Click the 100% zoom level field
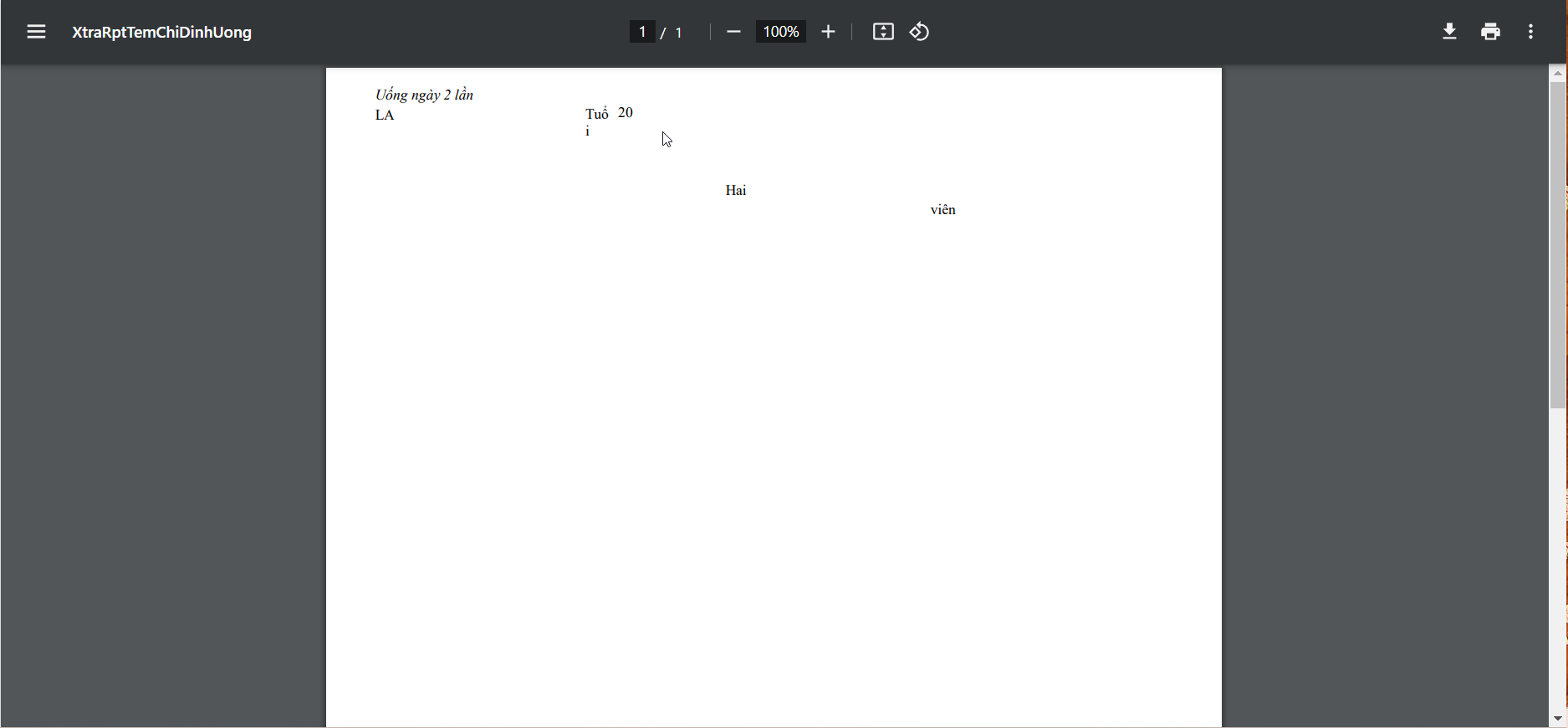Viewport: 1568px width, 728px height. coord(780,32)
